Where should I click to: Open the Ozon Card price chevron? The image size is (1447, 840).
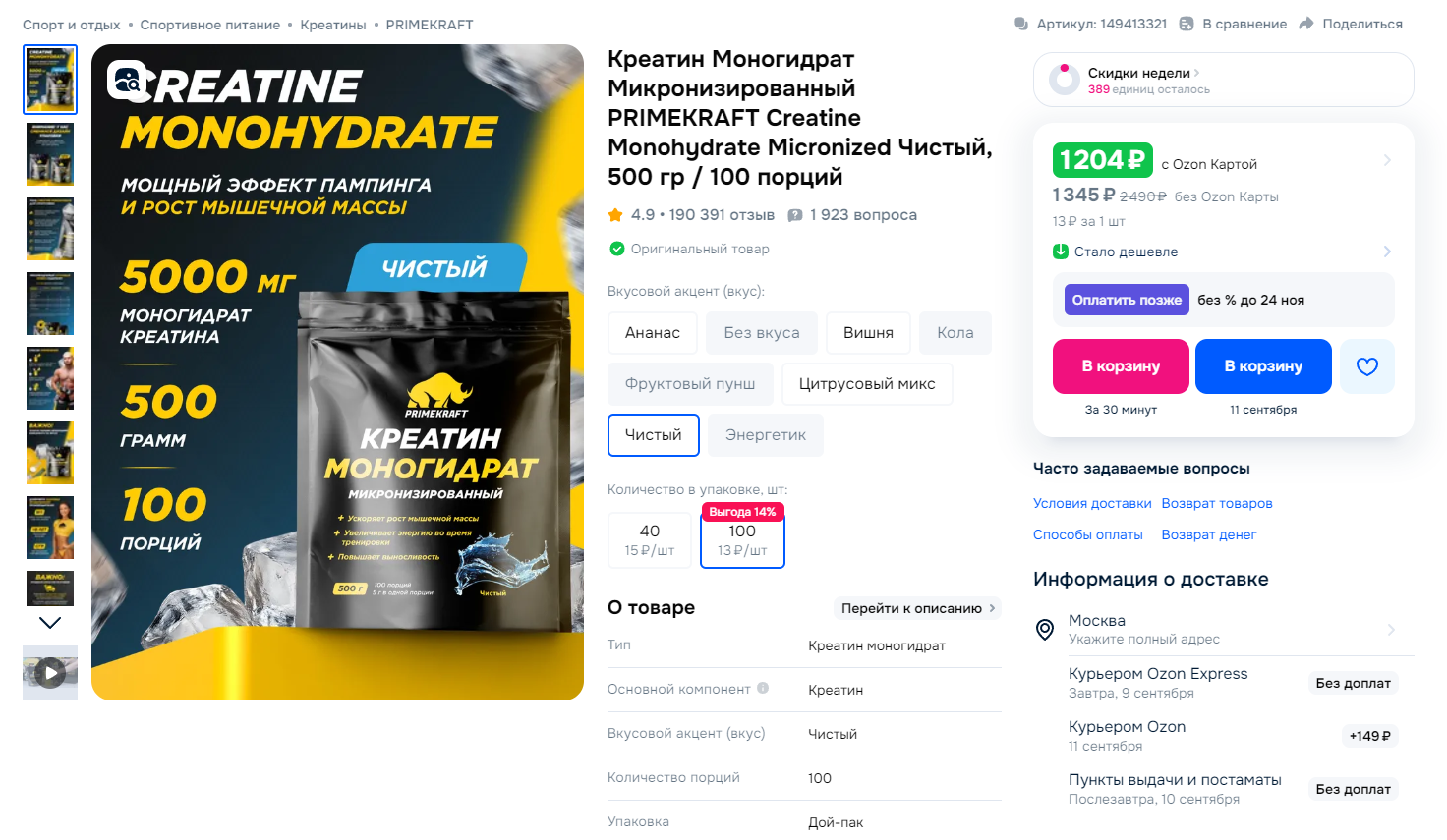[1387, 160]
